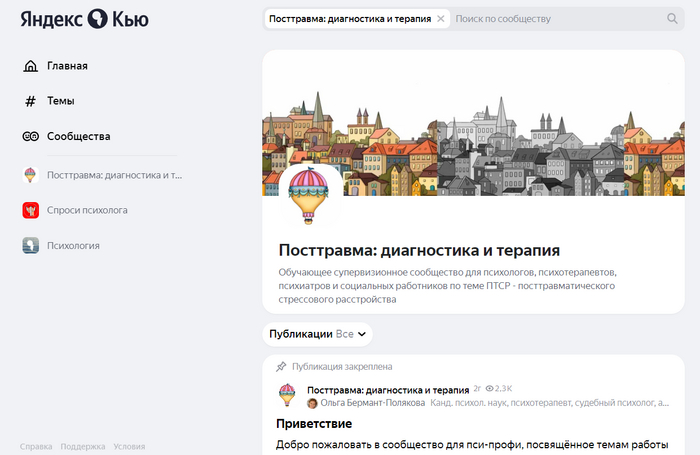Open the Приветствие post title
Viewport: 700px width, 455px height.
(314, 424)
